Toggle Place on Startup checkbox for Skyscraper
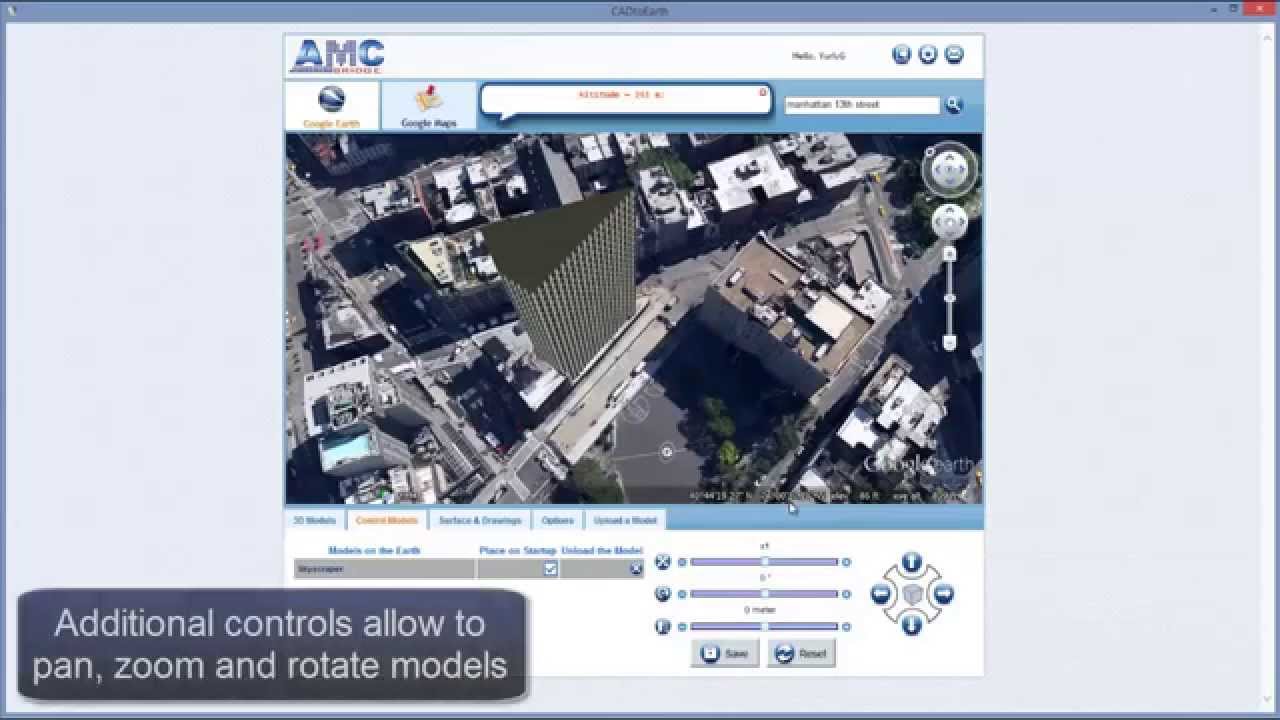Viewport: 1280px width, 720px height. [x=550, y=568]
